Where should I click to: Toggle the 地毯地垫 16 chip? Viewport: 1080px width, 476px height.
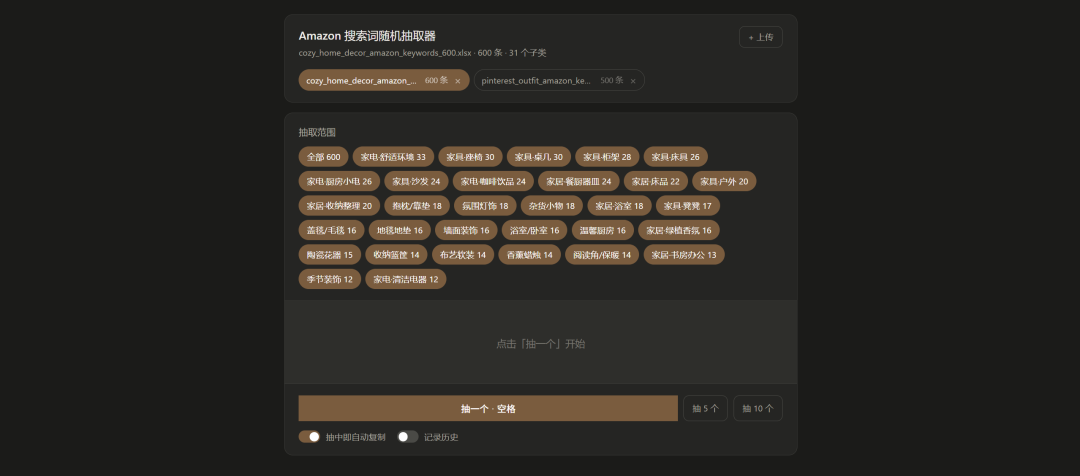[x=399, y=230]
